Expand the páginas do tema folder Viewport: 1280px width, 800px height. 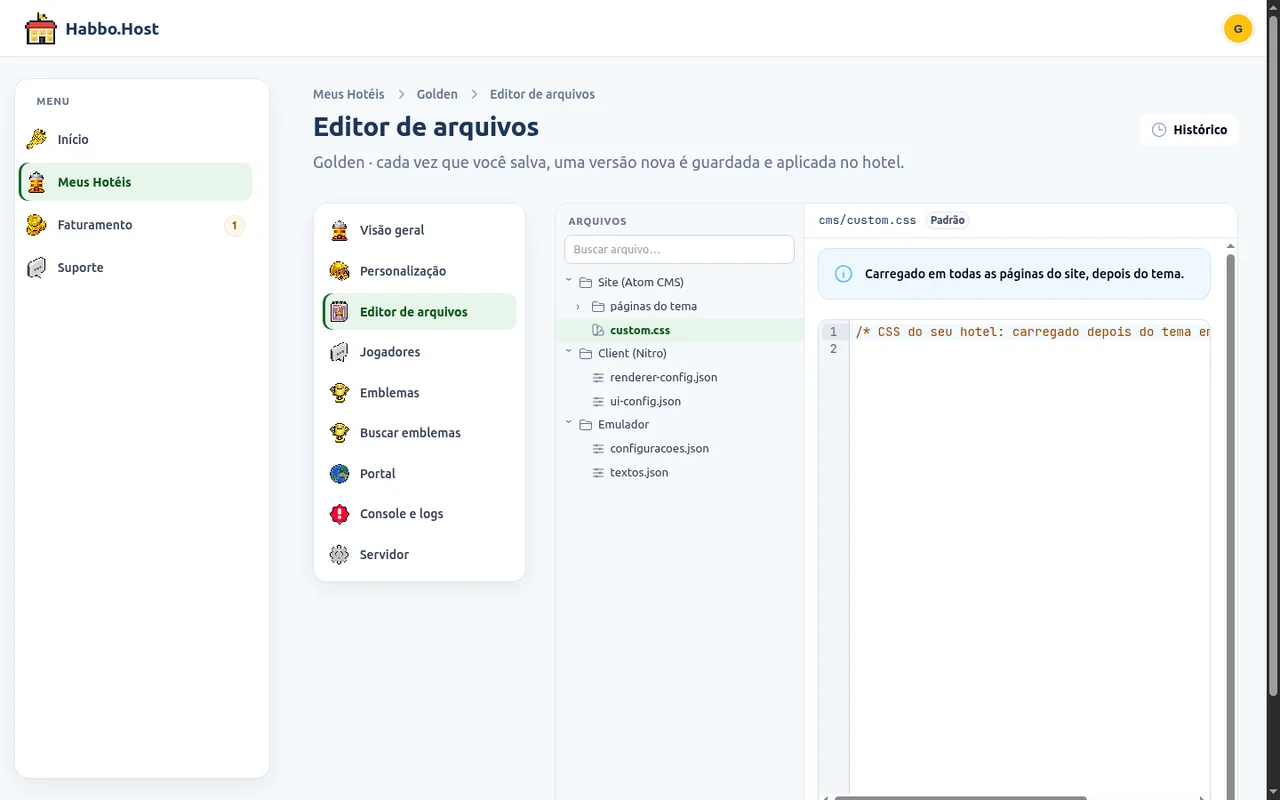[578, 306]
